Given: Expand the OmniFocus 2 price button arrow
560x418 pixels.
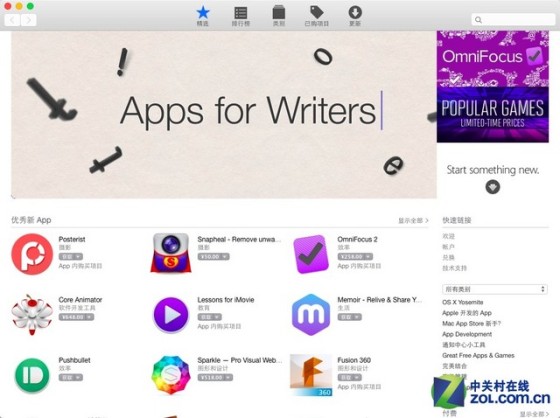Looking at the screenshot, I should coord(368,257).
